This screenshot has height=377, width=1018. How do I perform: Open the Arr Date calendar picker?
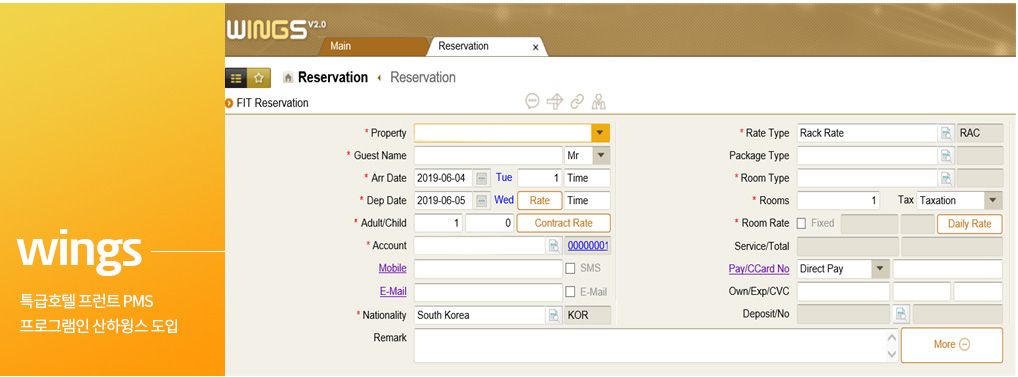tap(481, 178)
